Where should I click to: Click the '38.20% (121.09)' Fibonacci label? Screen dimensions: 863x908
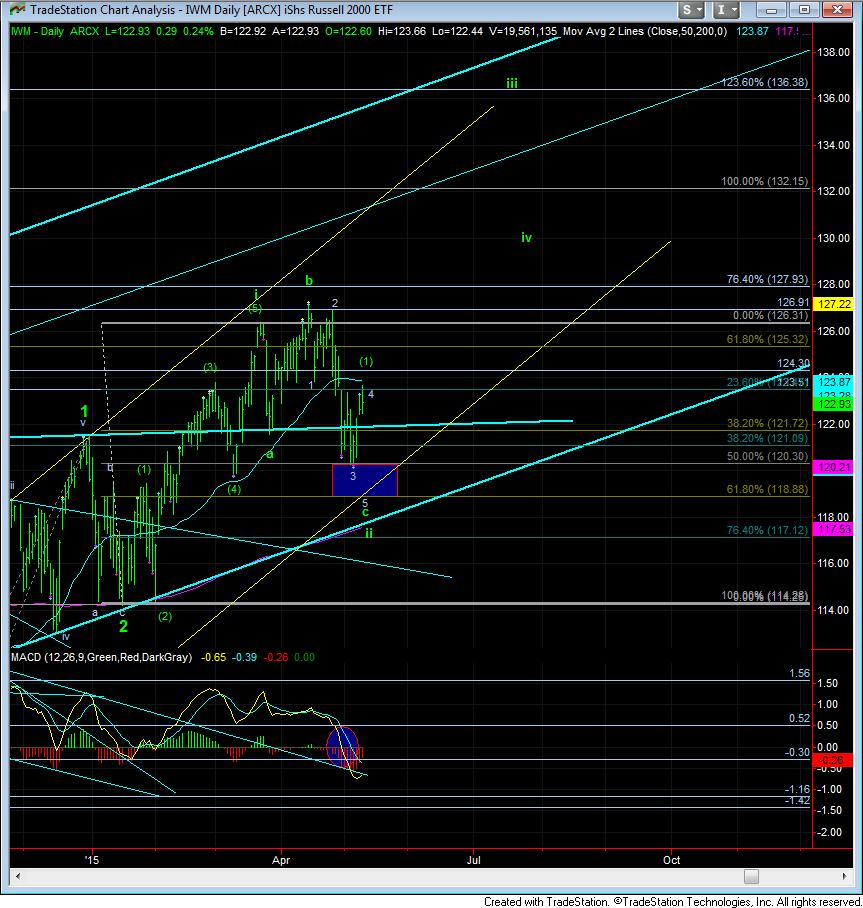(767, 438)
